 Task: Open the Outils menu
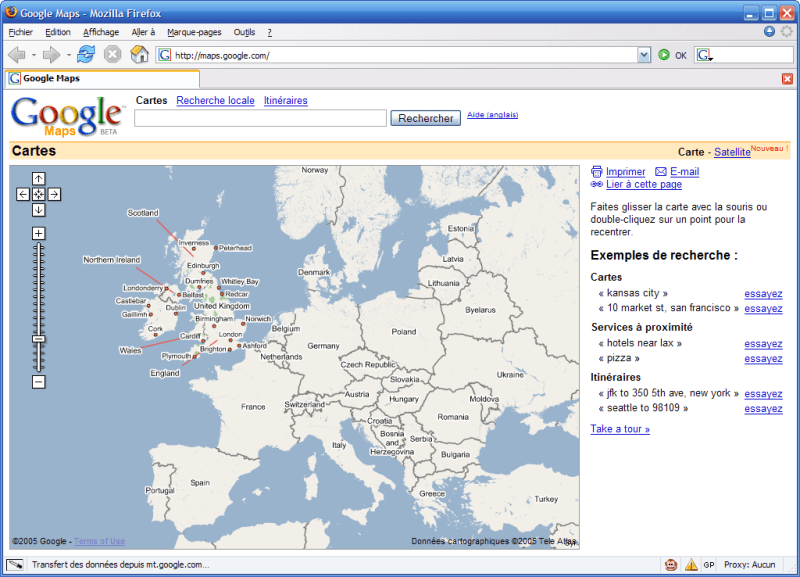tap(244, 32)
